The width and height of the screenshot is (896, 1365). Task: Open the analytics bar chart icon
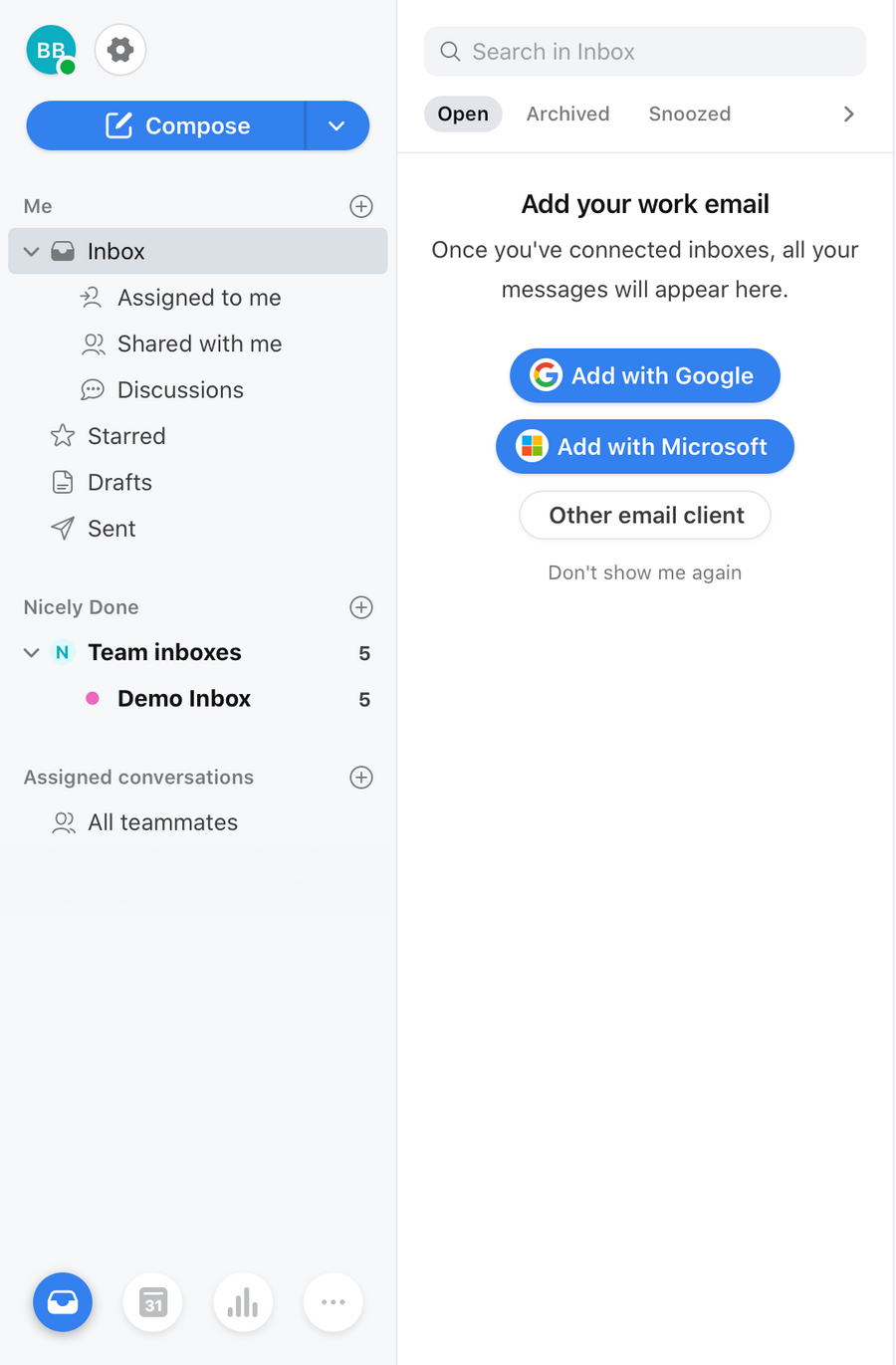(243, 1301)
